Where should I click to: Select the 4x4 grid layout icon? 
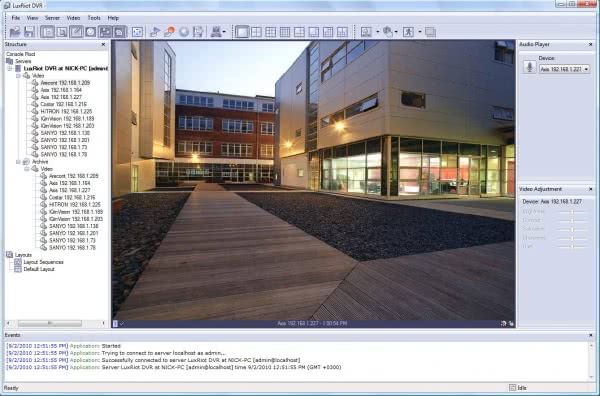pos(285,32)
